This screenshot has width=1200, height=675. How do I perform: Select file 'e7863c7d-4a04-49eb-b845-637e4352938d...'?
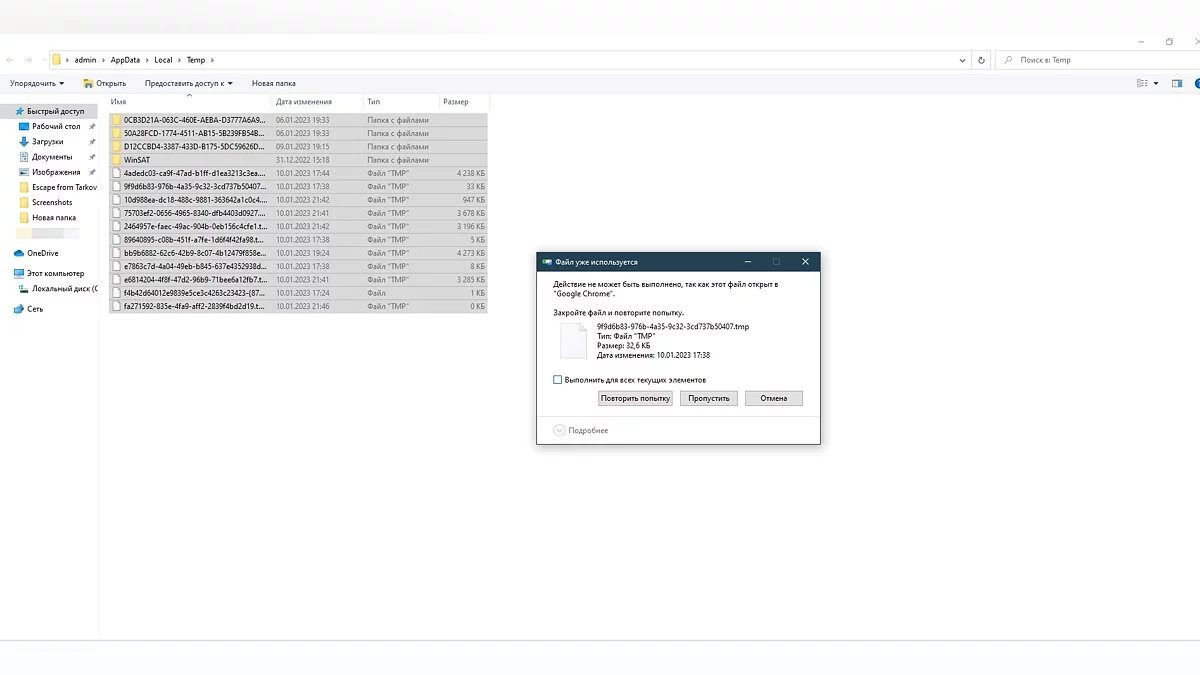coord(298,266)
